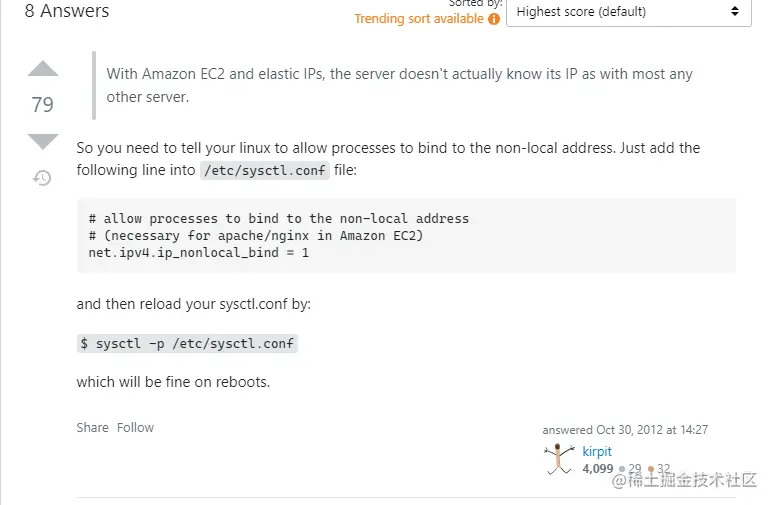Viewport: 773px width, 505px height.
Task: Open the Highest score (default) sort dropdown
Action: 628,12
